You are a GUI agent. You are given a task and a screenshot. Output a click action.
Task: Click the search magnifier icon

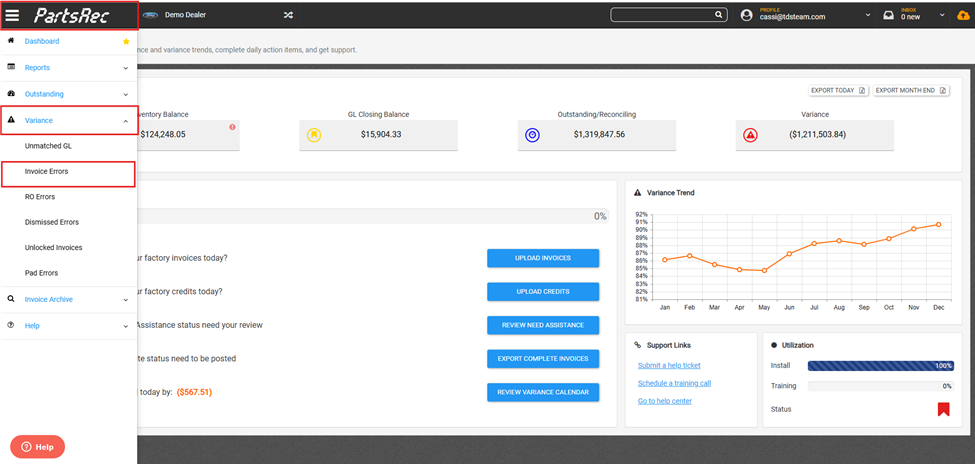pyautogui.click(x=718, y=16)
